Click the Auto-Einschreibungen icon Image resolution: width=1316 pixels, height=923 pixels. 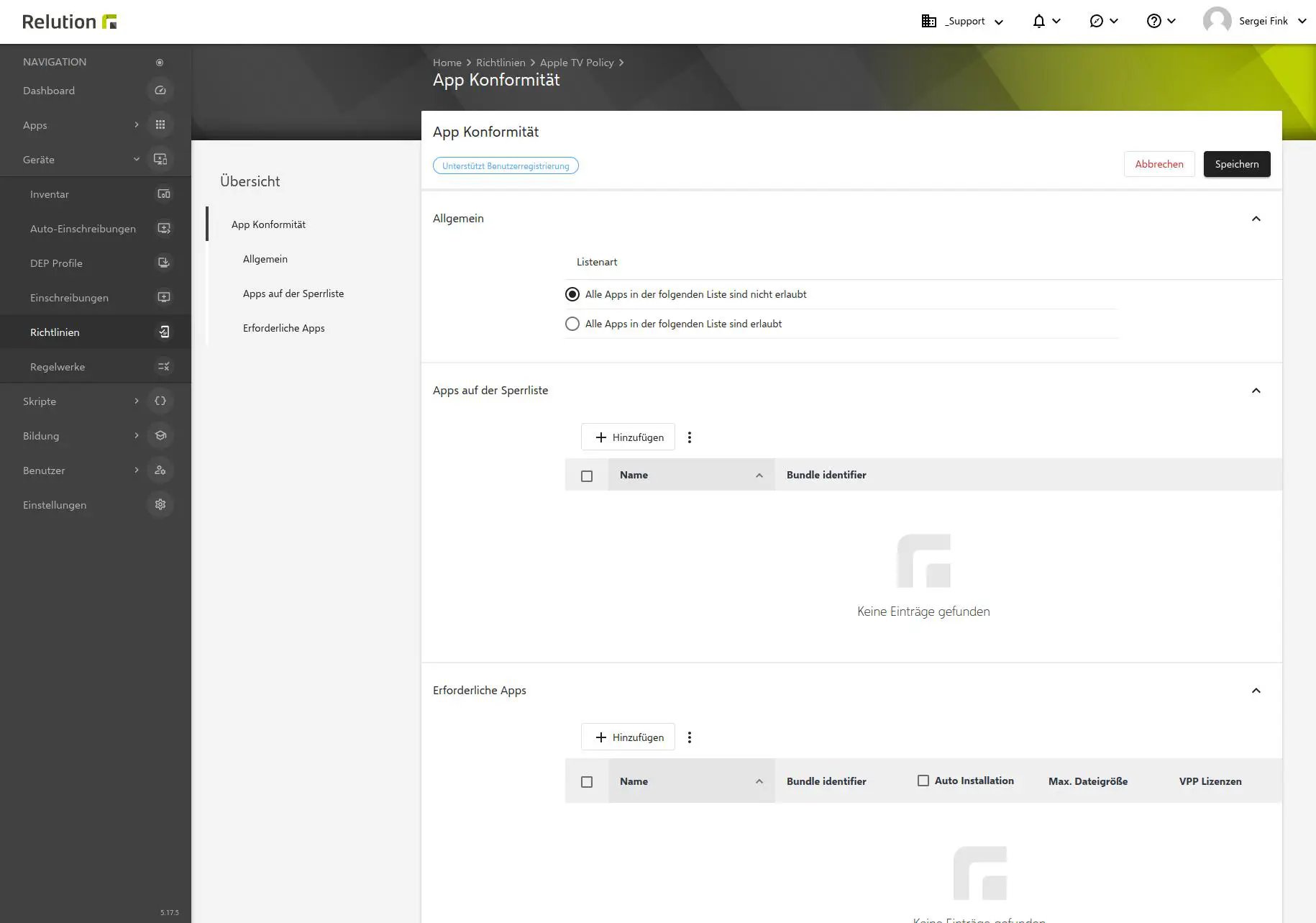pos(164,229)
